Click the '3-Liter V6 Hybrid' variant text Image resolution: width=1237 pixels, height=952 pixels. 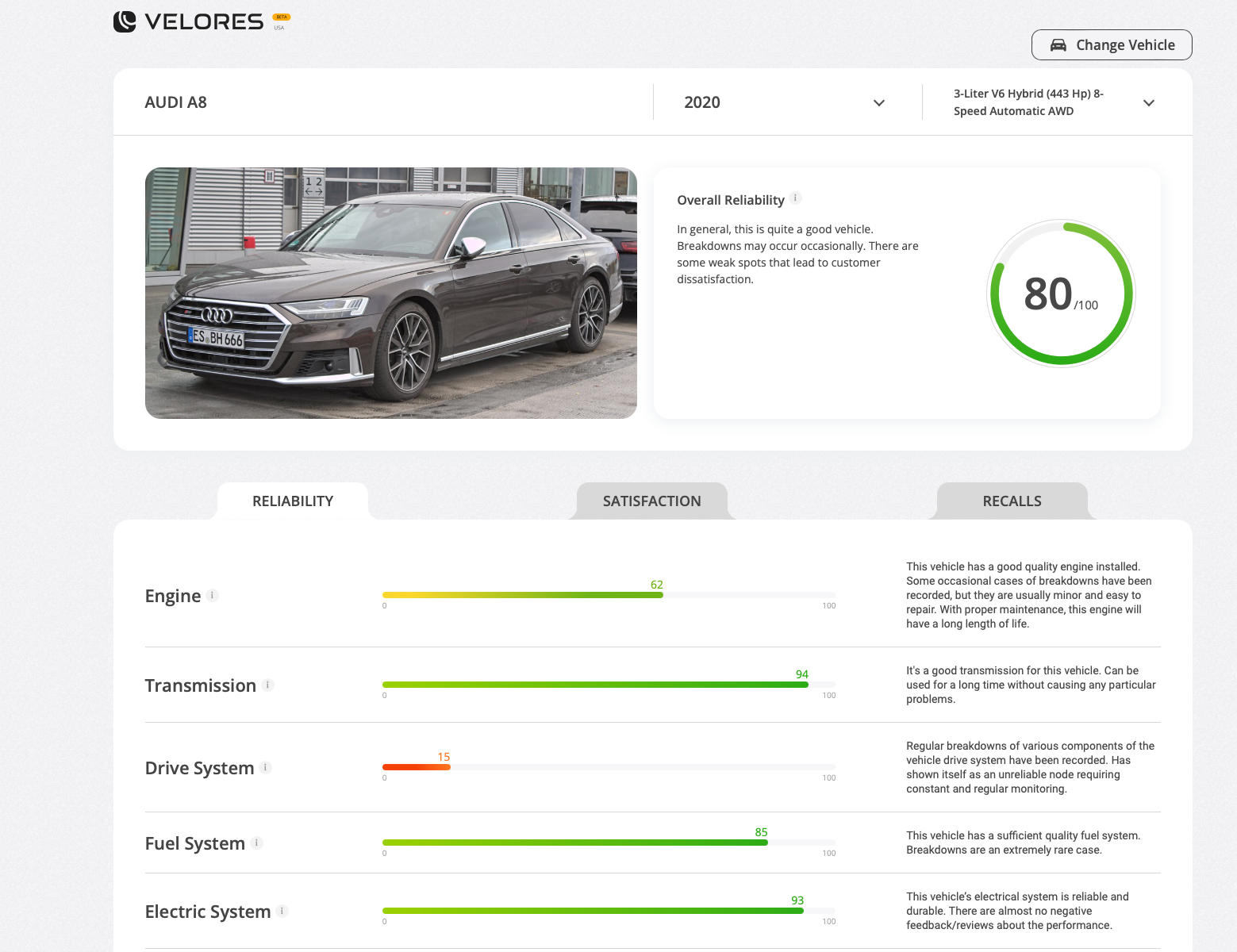pyautogui.click(x=1028, y=102)
